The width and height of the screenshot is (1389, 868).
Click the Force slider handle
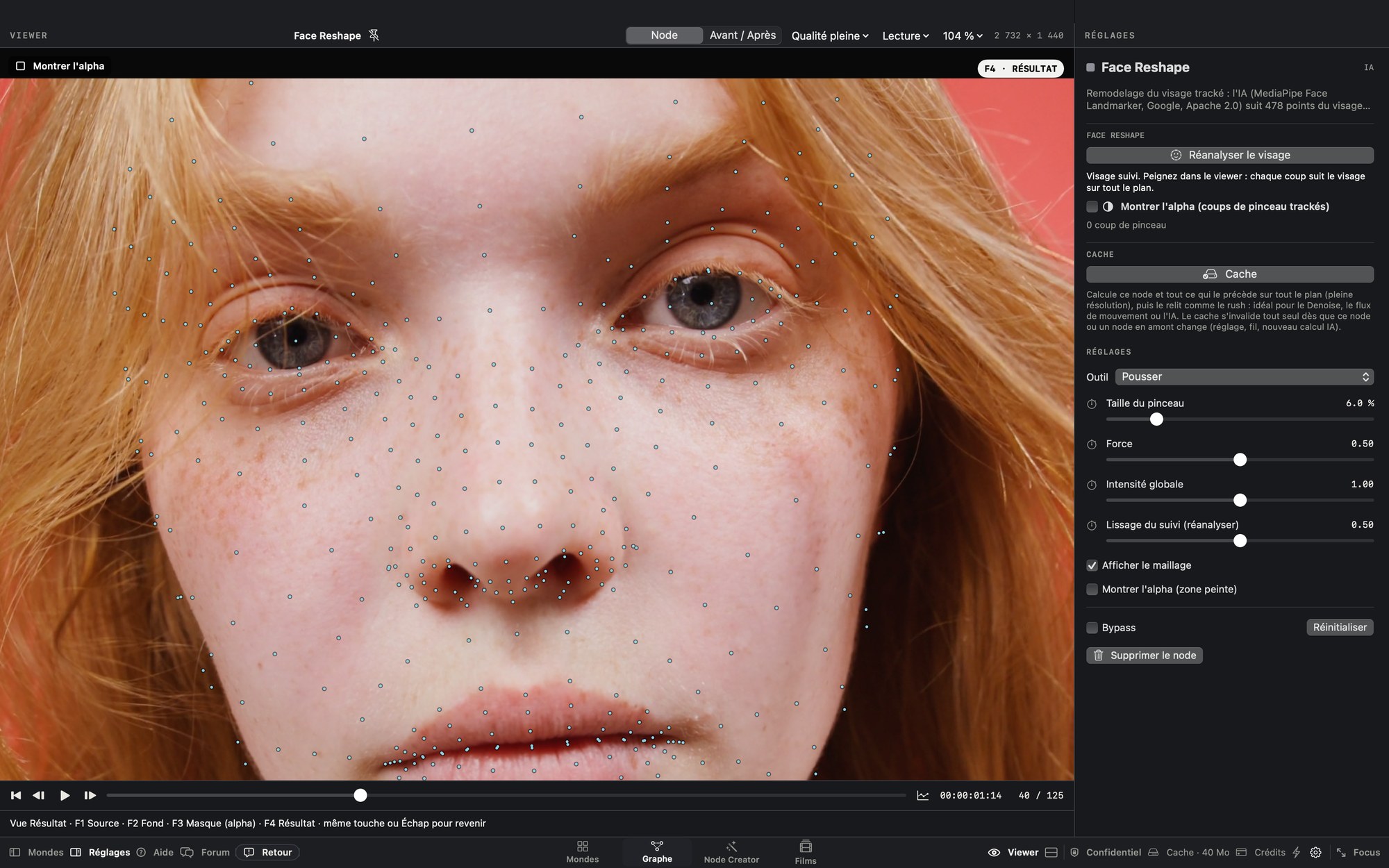click(1240, 460)
